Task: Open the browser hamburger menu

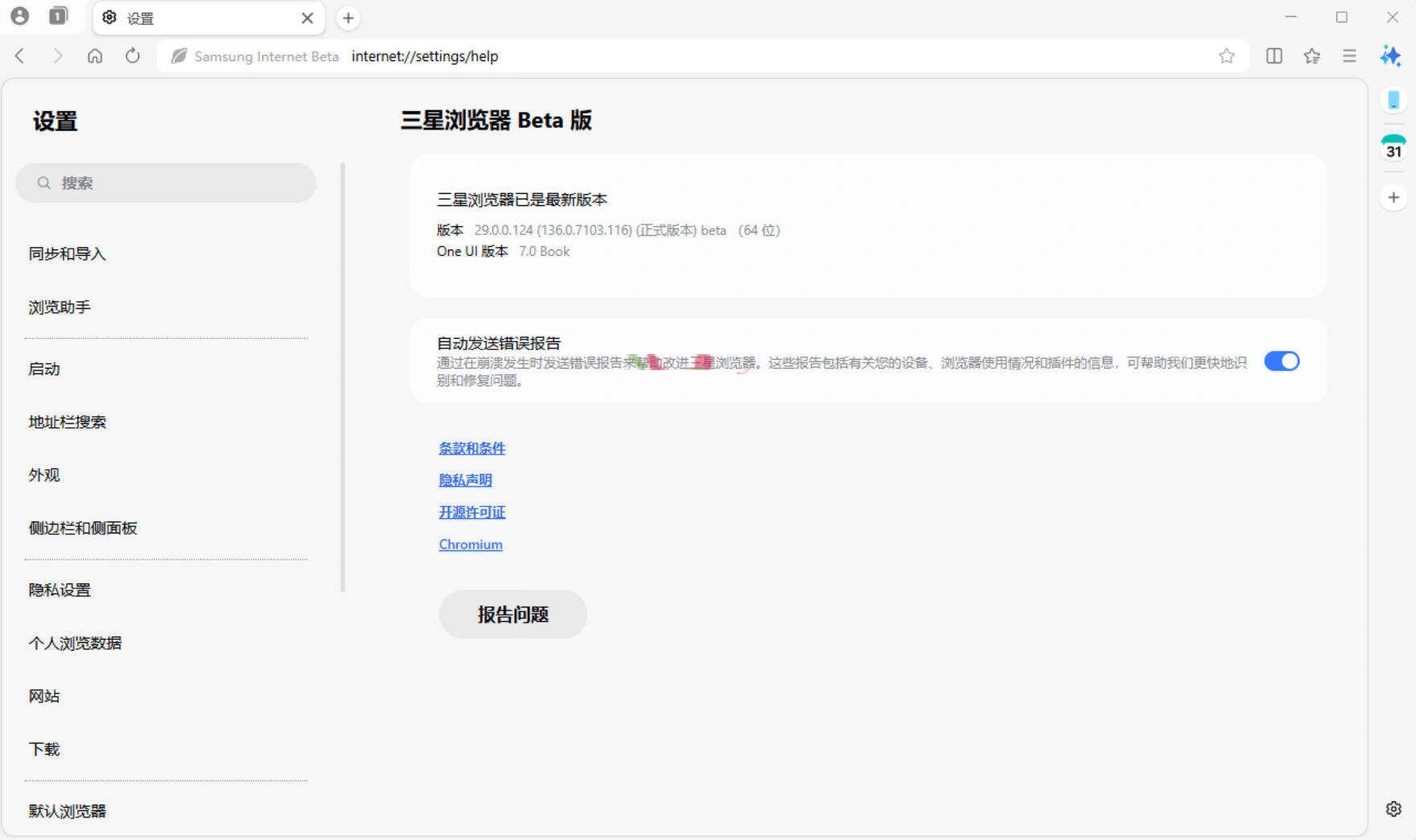Action: point(1350,56)
